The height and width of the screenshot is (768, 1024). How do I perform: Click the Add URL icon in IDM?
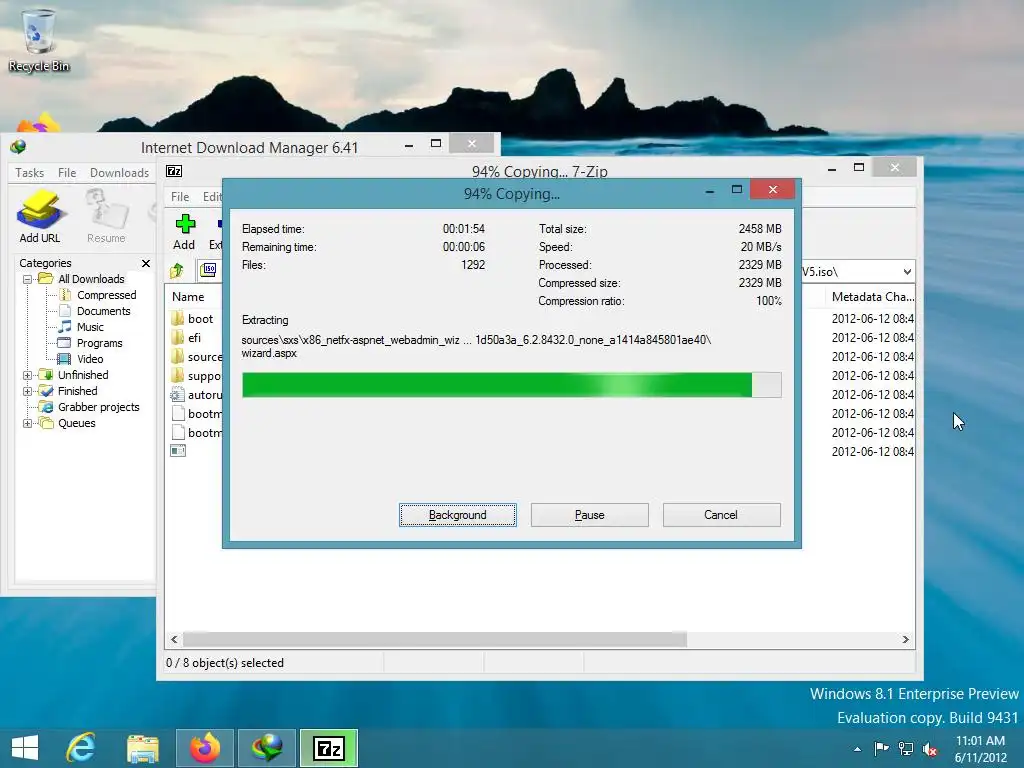pos(40,216)
